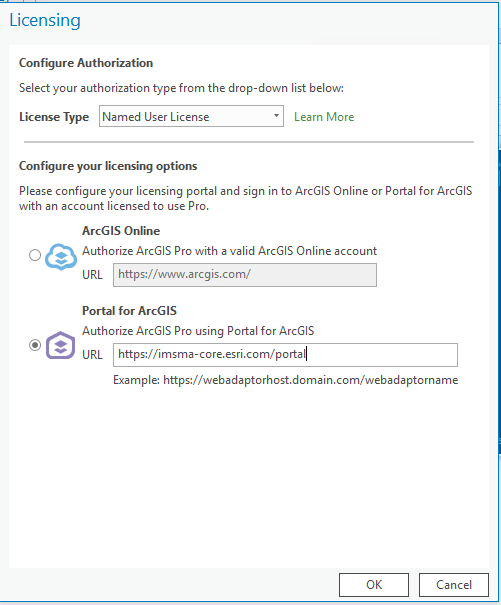
Task: Click the purple Portal for ArcGIS icon
Action: pyautogui.click(x=61, y=345)
